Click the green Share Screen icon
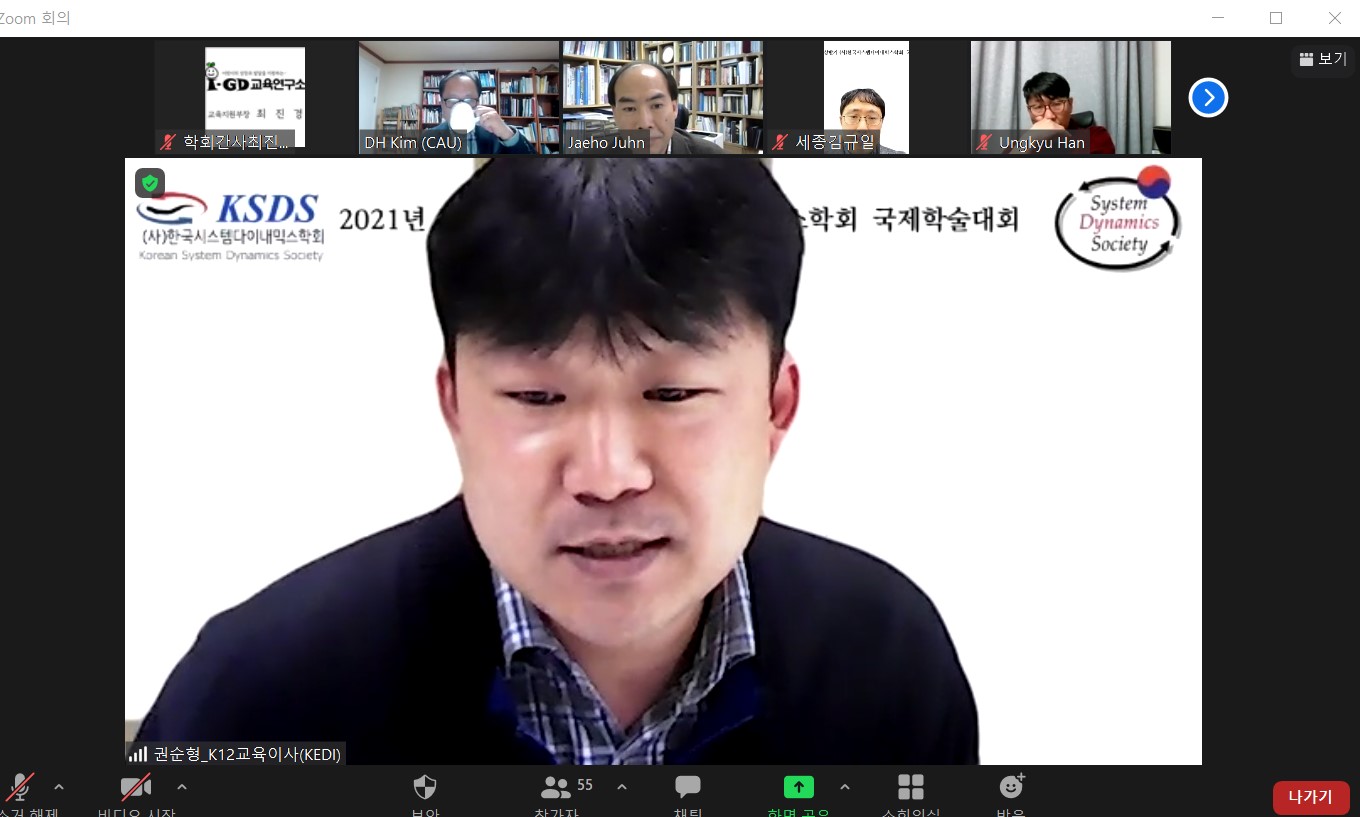 (x=798, y=788)
